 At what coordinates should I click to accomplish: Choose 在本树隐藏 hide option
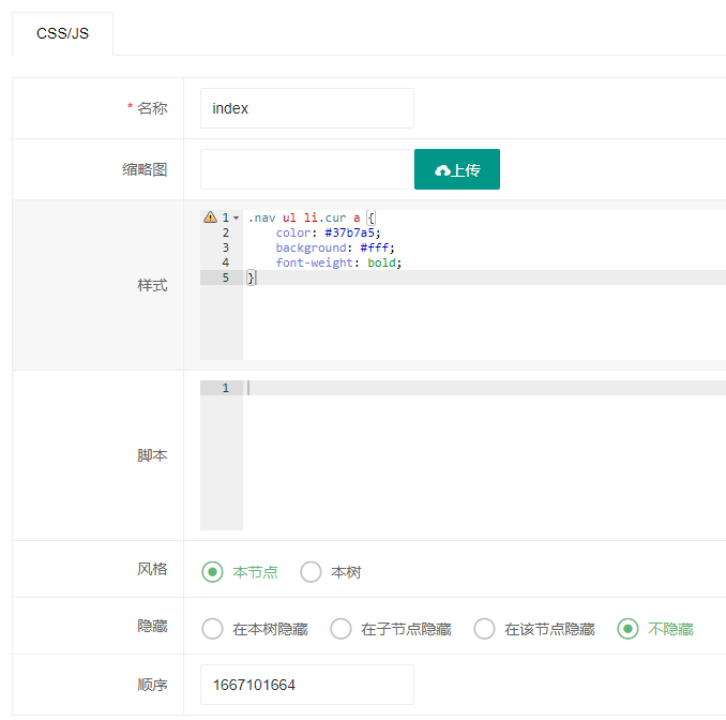(212, 629)
